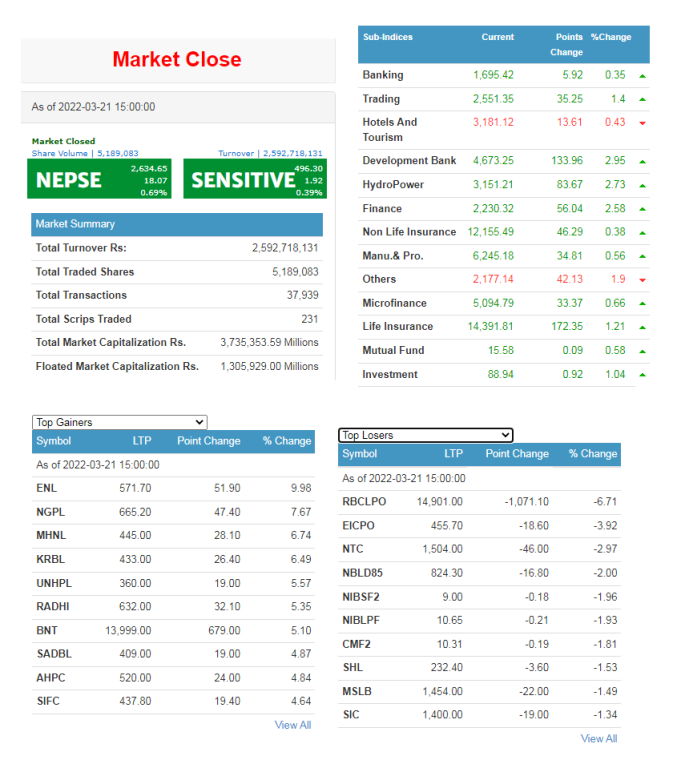Click red down arrow for Hotels And Tourism

click(642, 123)
